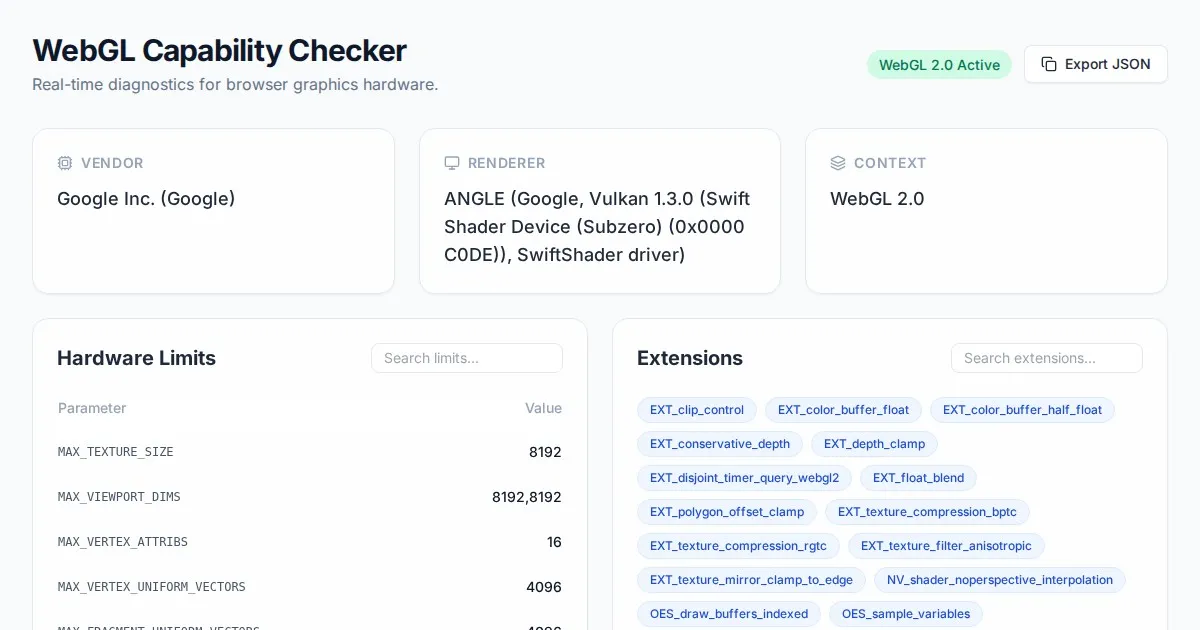The image size is (1200, 630).
Task: Click the EXT_color_buffer_half_float tag
Action: 1022,410
